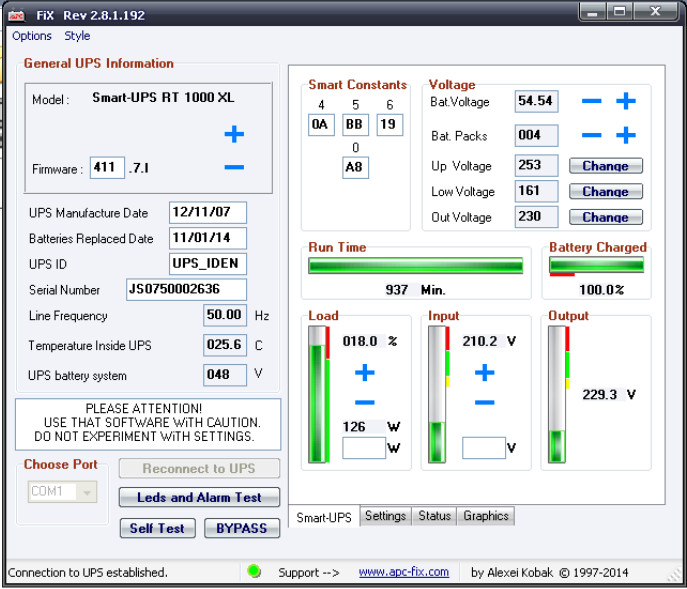Click the Run Time progress bar

(x=415, y=266)
